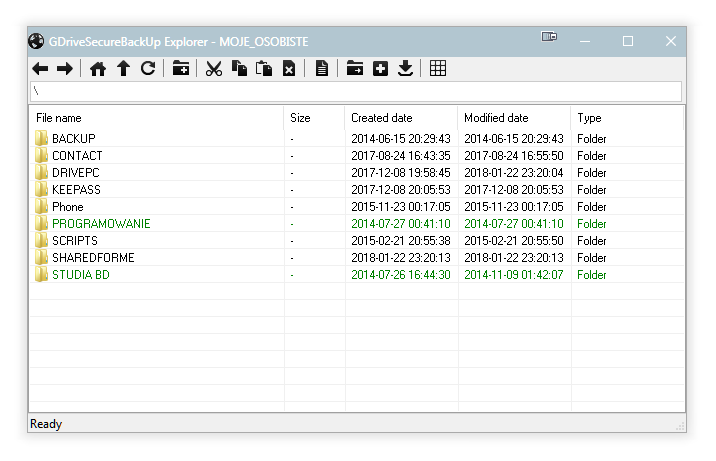Click the KEEPASS folder icon
The width and height of the screenshot is (716, 461).
coord(41,189)
